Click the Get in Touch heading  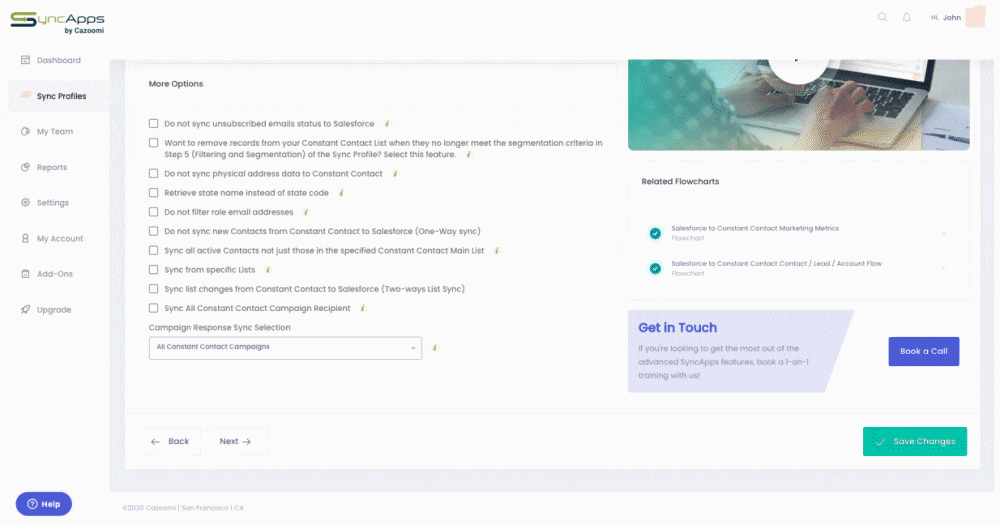677,328
